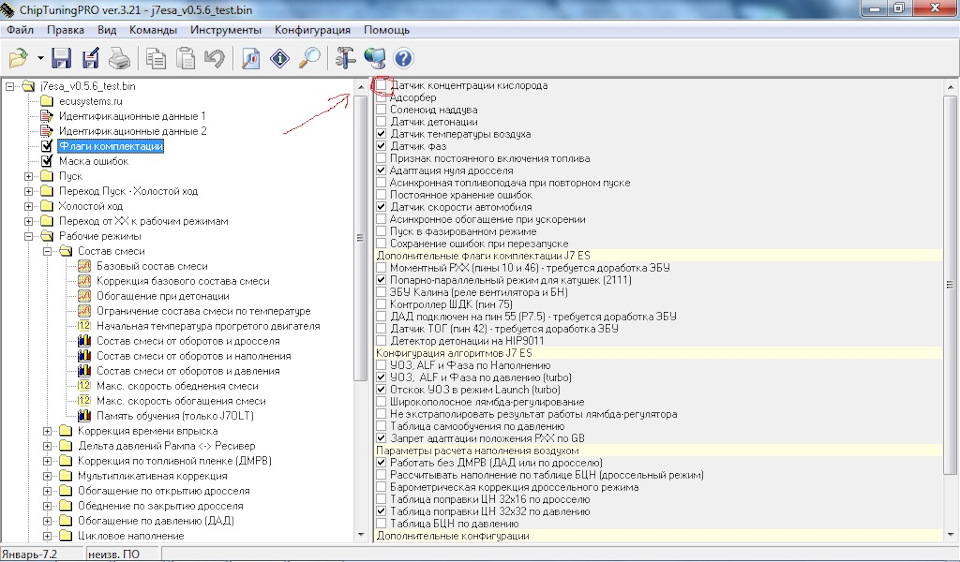Collapse the j7esa_v0.5.6_test.bin root node
Screen dimensions: 960x562
(10, 86)
